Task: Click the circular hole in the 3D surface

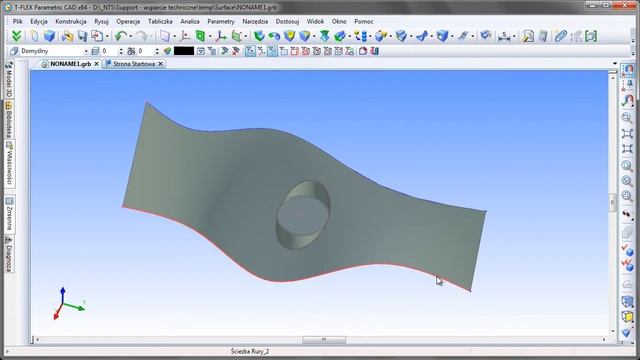Action: [303, 214]
